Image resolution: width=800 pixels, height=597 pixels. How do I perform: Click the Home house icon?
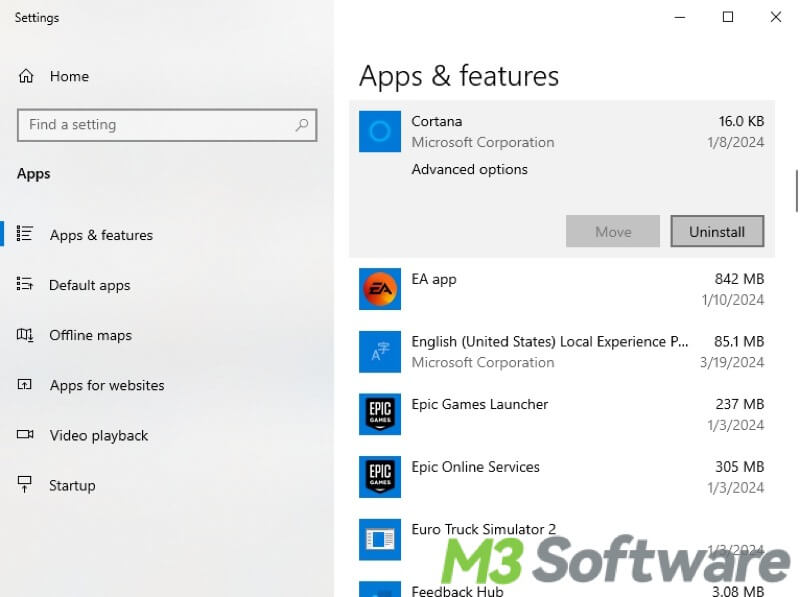click(26, 76)
